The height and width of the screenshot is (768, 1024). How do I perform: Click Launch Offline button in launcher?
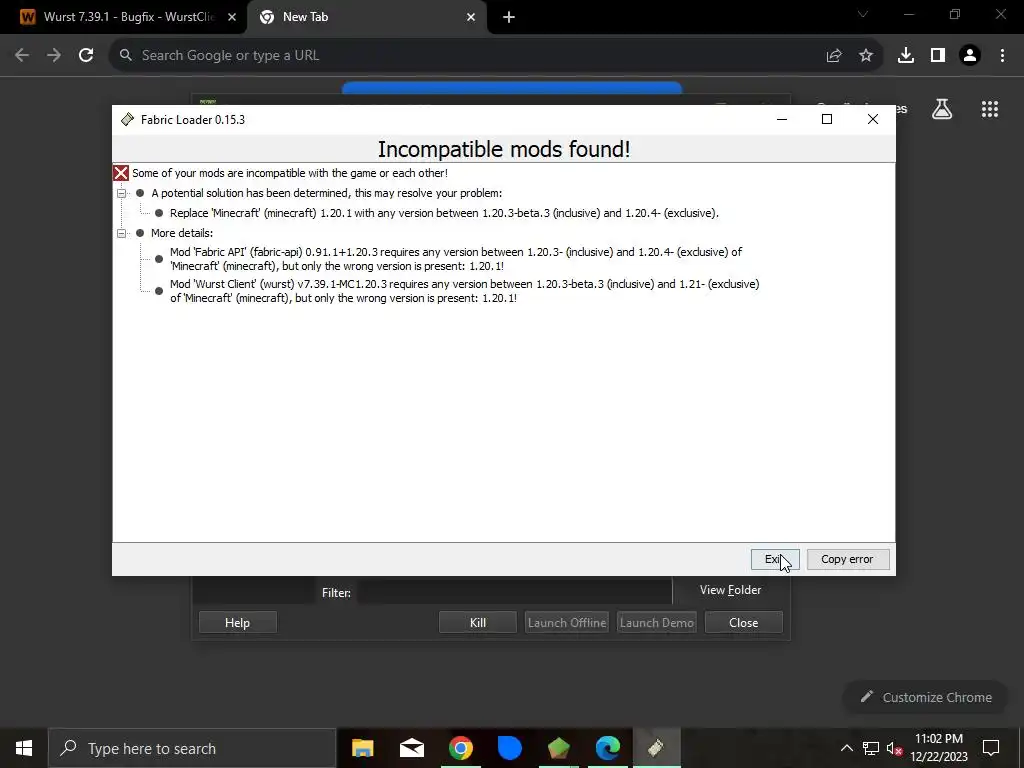click(x=567, y=622)
